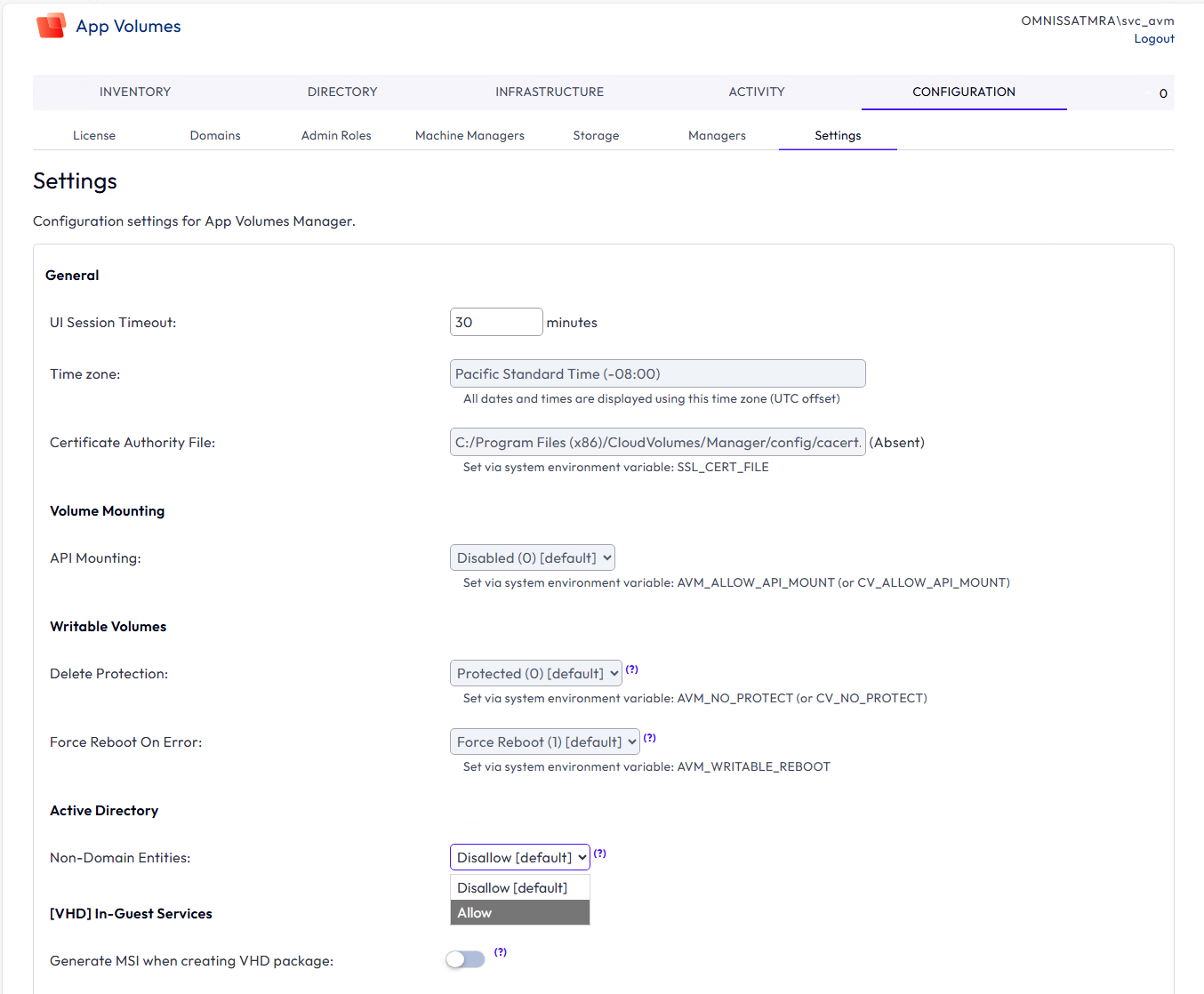The image size is (1204, 994).
Task: Open the Storage sub-tab
Action: pyautogui.click(x=596, y=135)
